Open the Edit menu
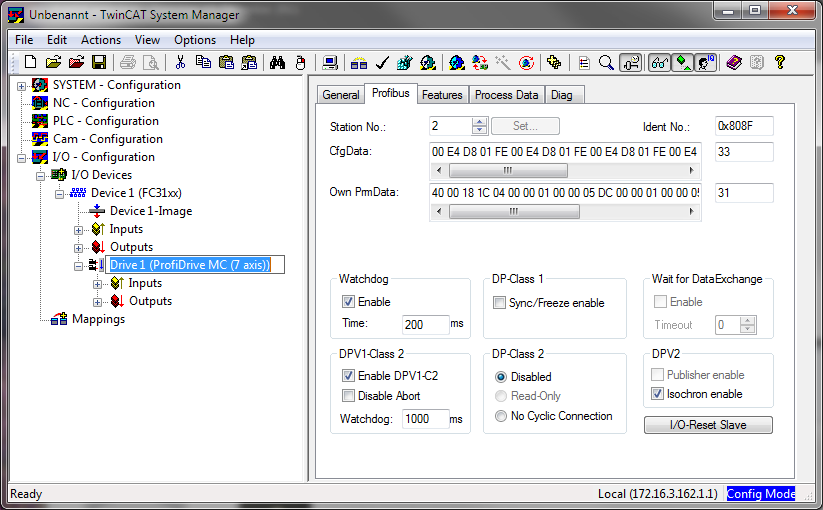The height and width of the screenshot is (510, 823). (57, 40)
